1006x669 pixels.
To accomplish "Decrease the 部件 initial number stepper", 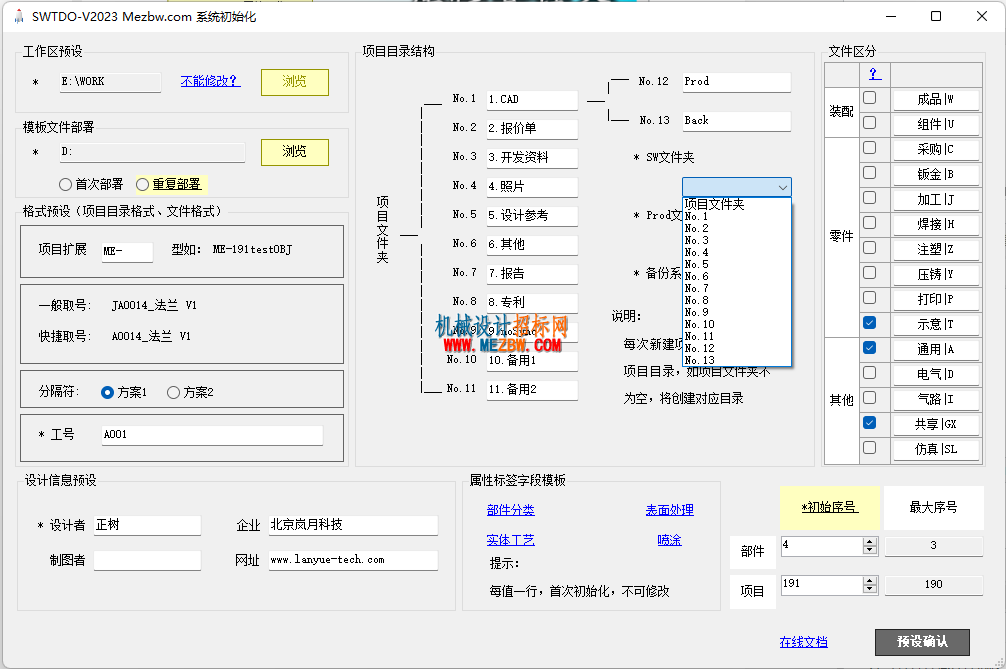I will [x=870, y=550].
